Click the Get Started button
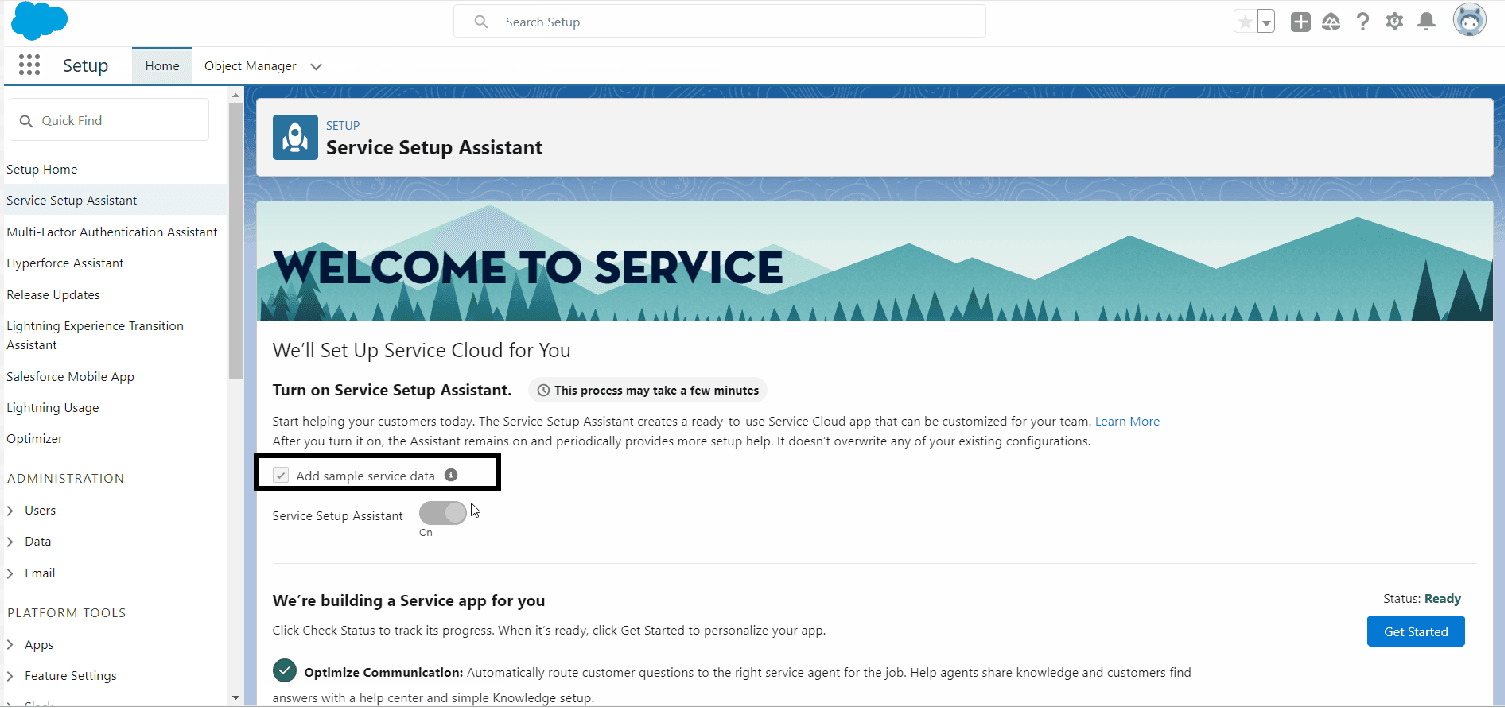This screenshot has width=1505, height=708. click(x=1416, y=632)
